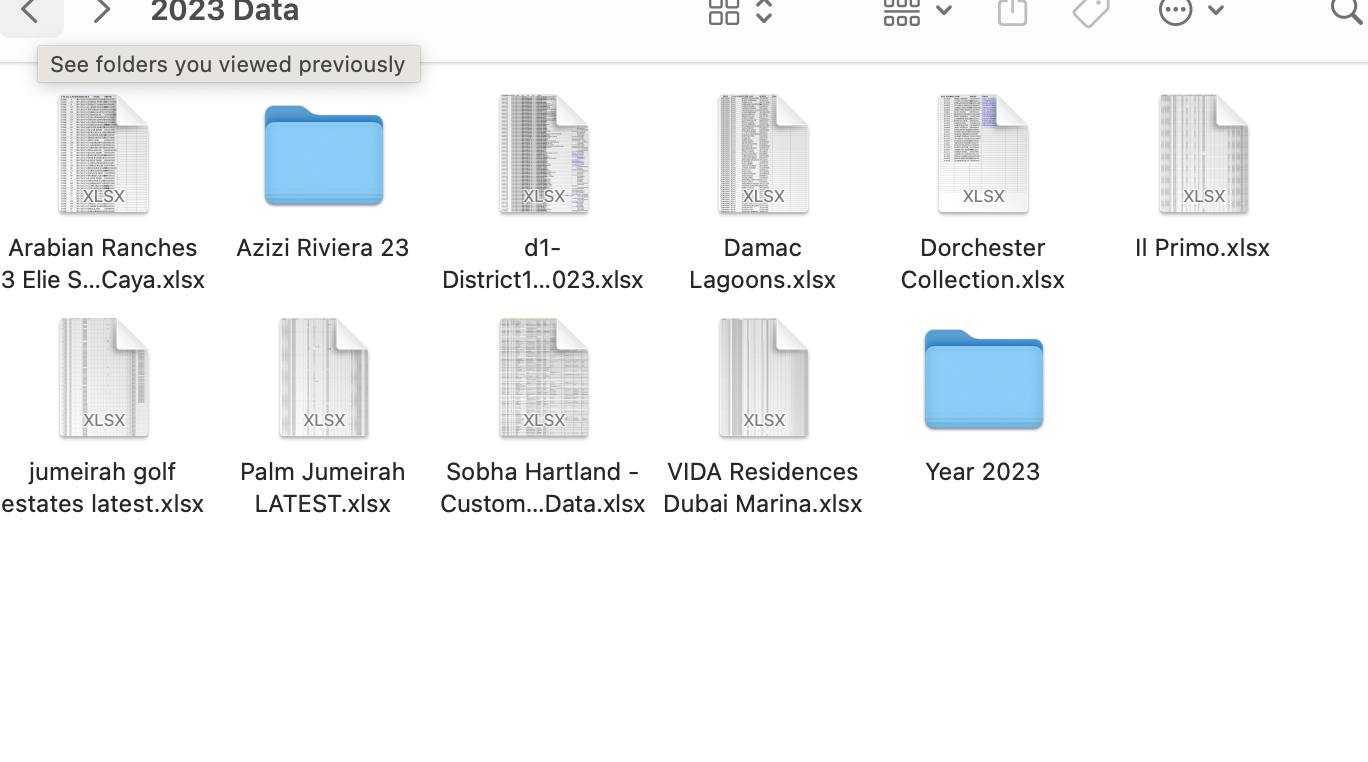Click the Arabian Ranches 3 Elie S...Caya.xlsx filename
Image resolution: width=1368 pixels, height=762 pixels.
click(103, 263)
